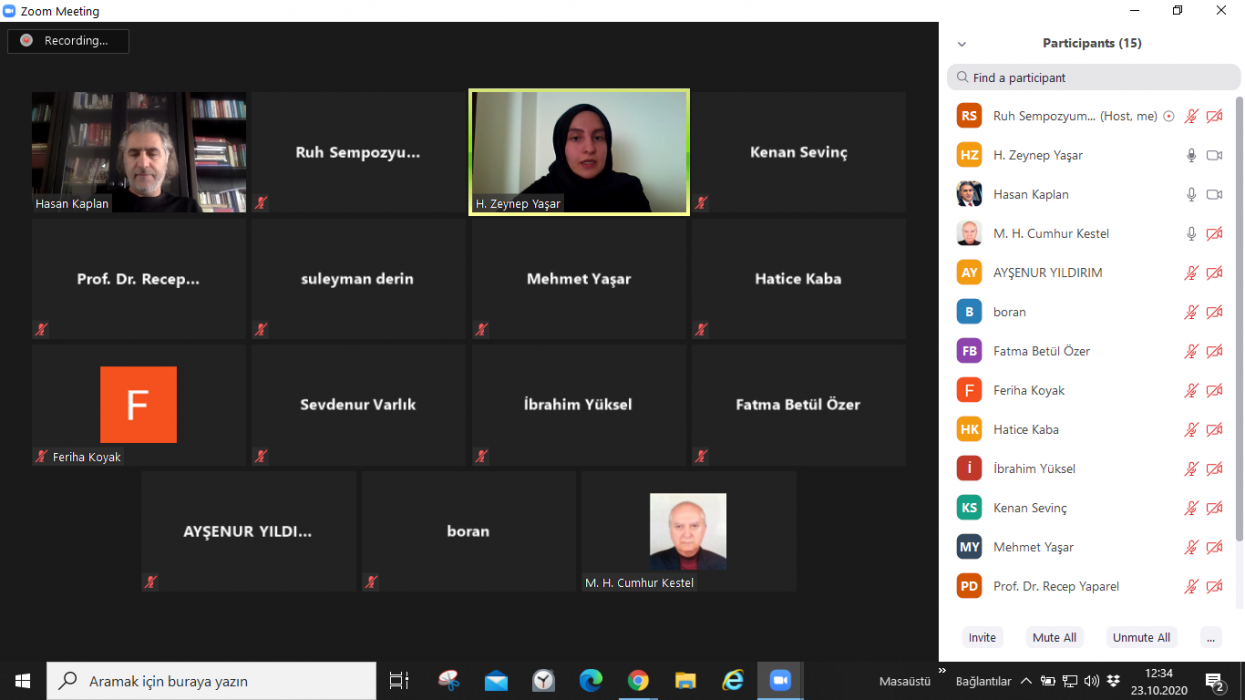Open the Masaüstü toolbar on the taskbar
Viewport: 1245px width, 700px height.
[x=904, y=681]
